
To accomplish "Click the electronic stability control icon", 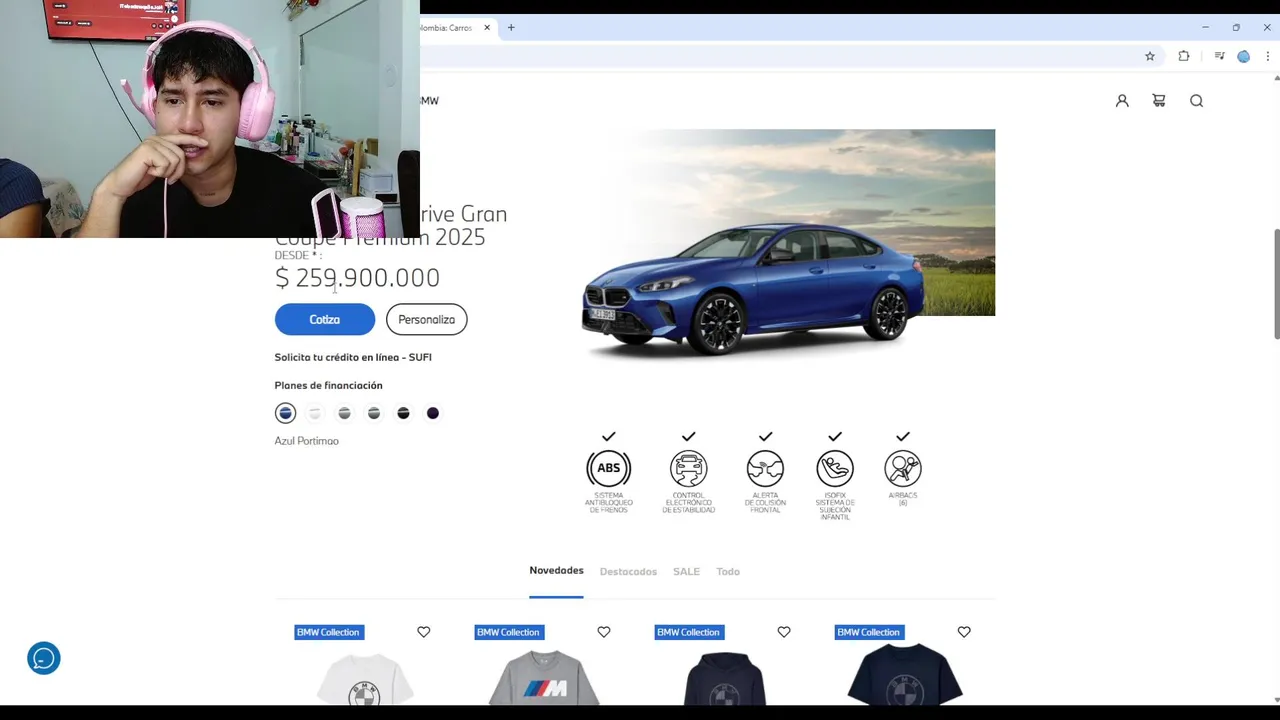I will (688, 468).
